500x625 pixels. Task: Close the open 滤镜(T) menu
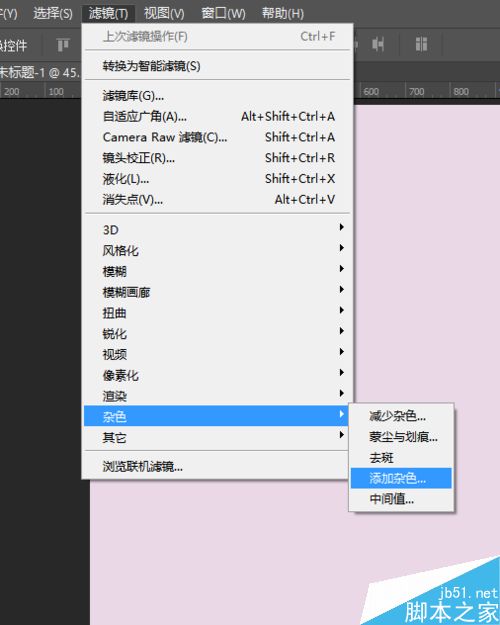pos(108,14)
